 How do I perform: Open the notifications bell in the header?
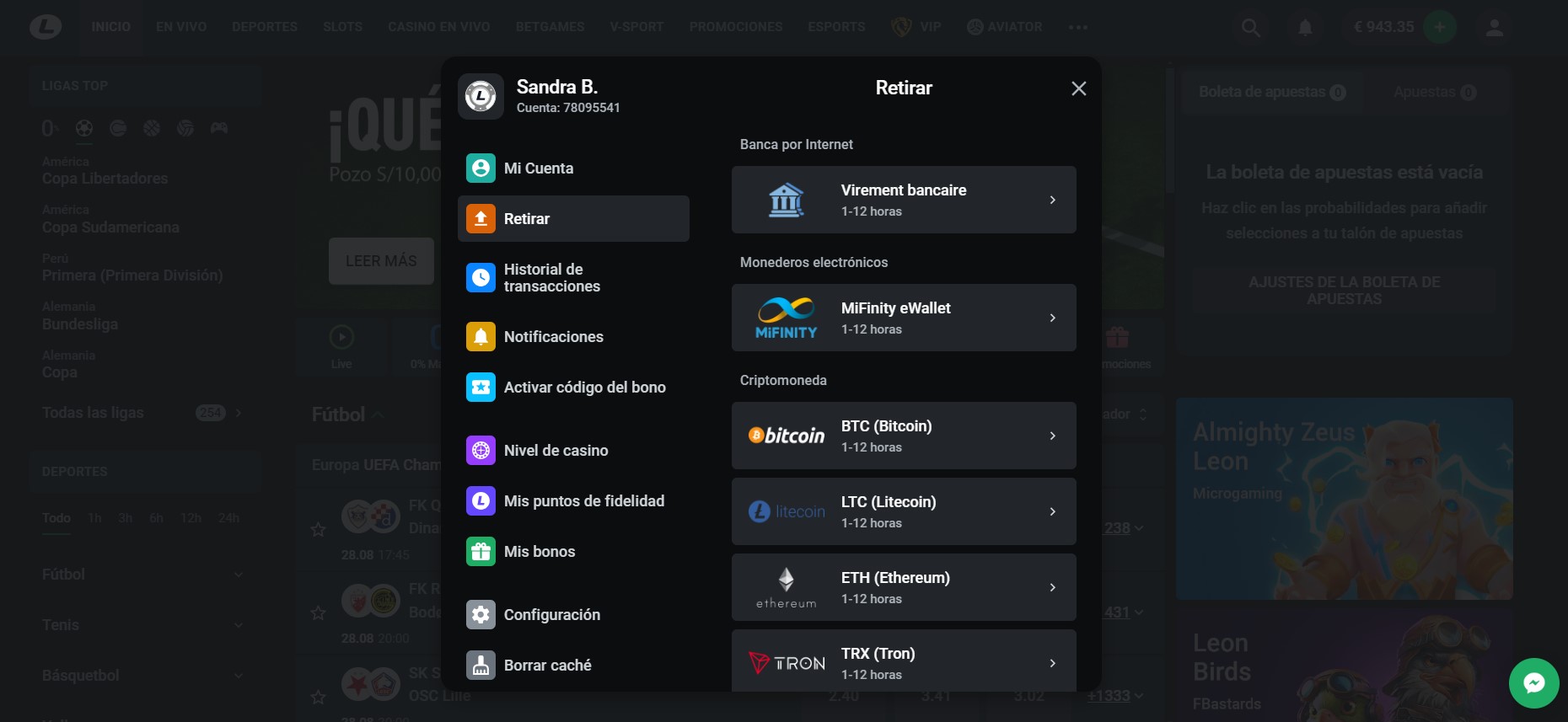(x=1305, y=28)
